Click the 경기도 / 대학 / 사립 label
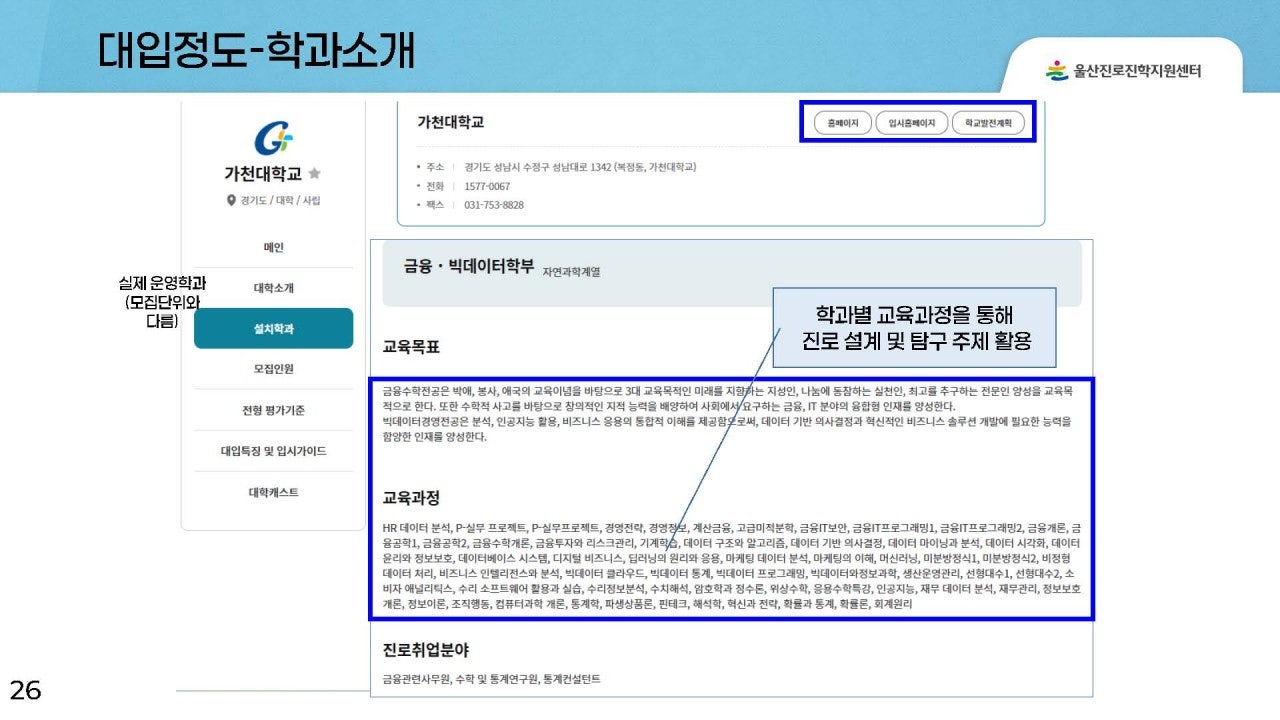This screenshot has height=720, width=1280. point(280,200)
